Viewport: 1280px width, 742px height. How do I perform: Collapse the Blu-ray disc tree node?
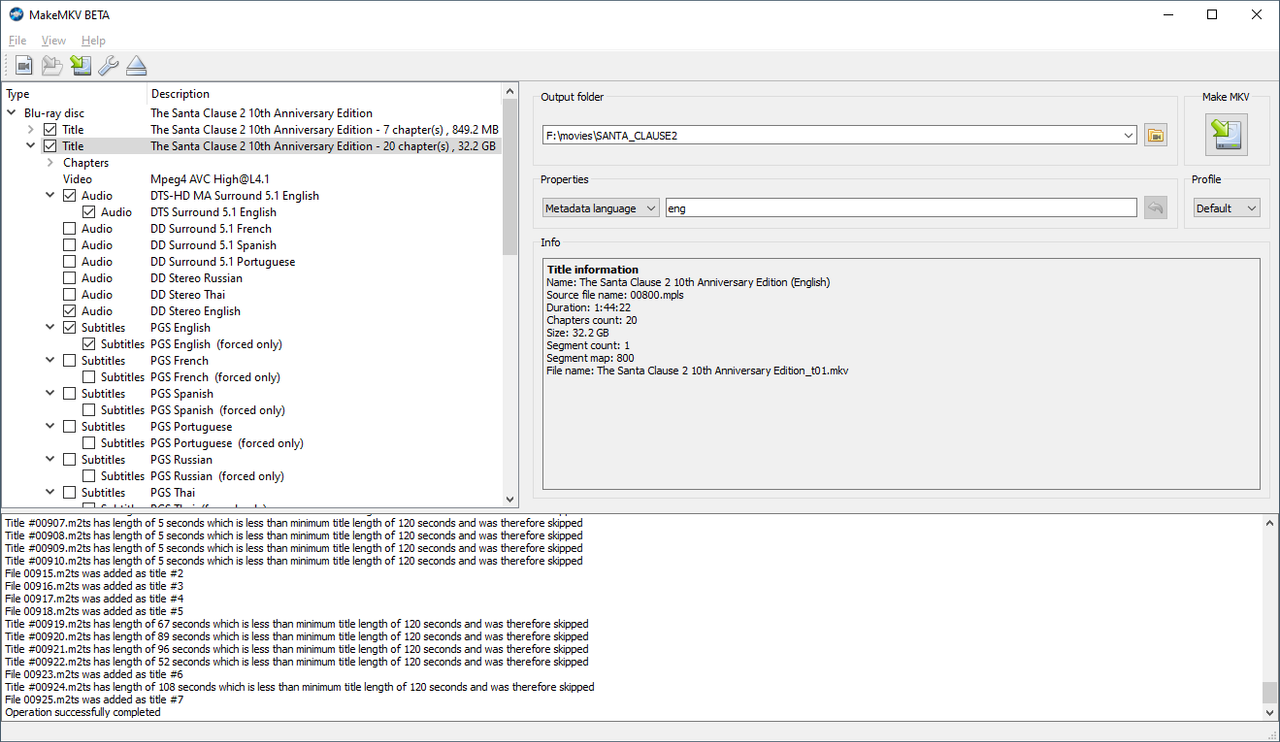(x=11, y=113)
